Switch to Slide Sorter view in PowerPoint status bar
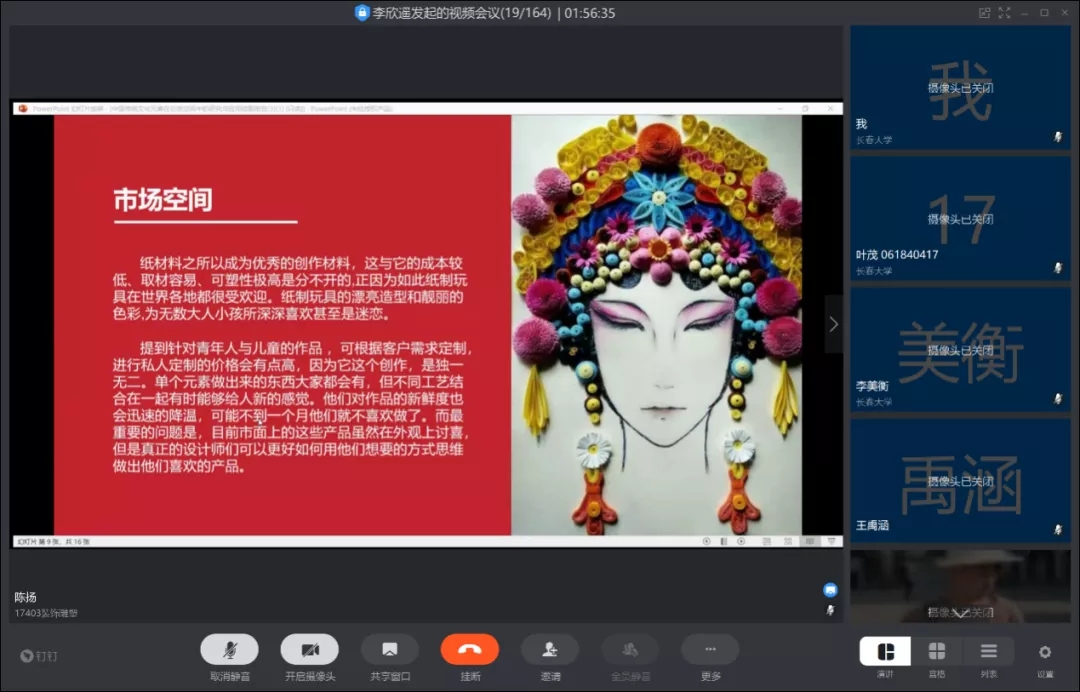The width and height of the screenshot is (1080, 692). click(x=788, y=542)
